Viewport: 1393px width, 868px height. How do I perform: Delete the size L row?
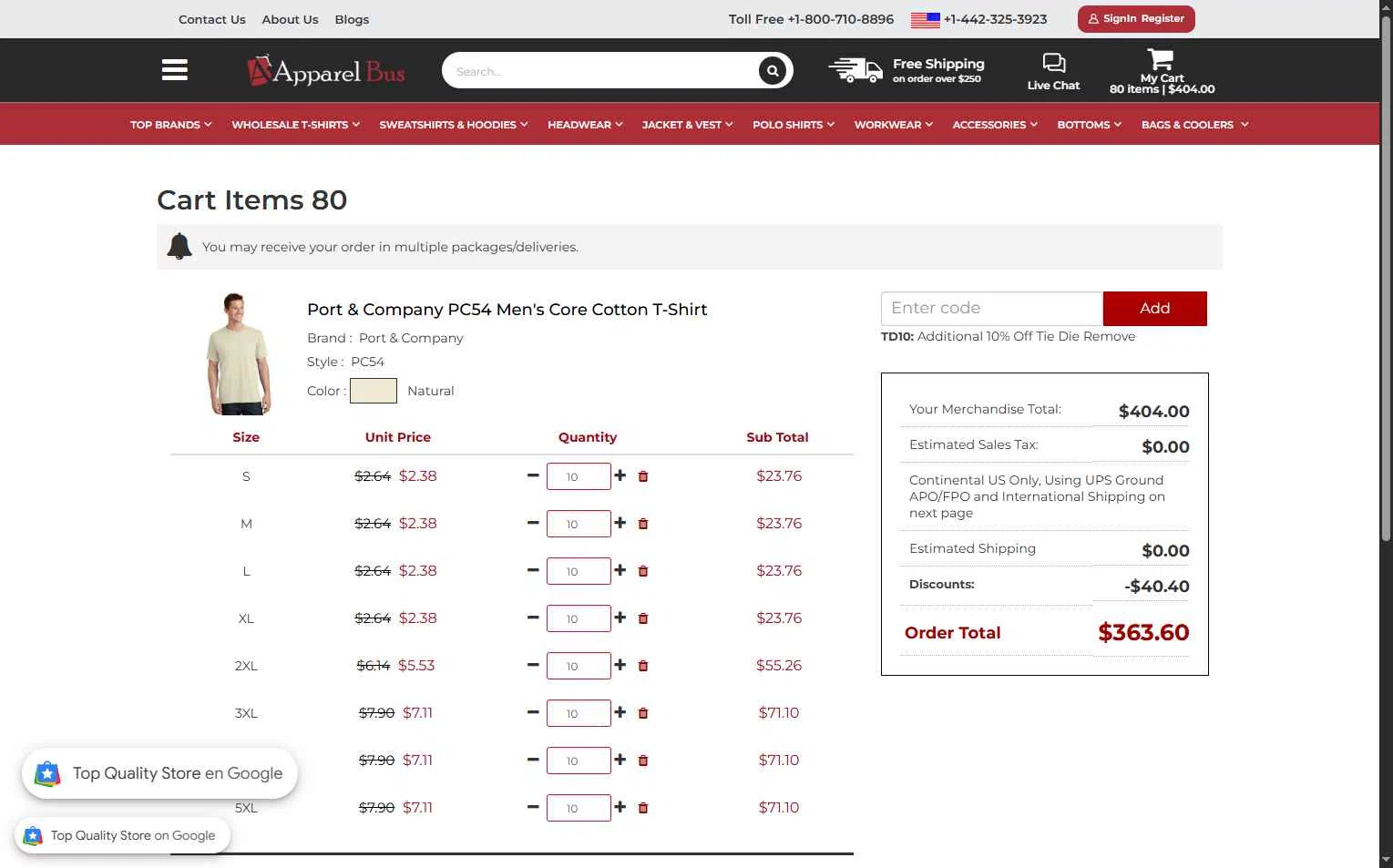point(643,571)
